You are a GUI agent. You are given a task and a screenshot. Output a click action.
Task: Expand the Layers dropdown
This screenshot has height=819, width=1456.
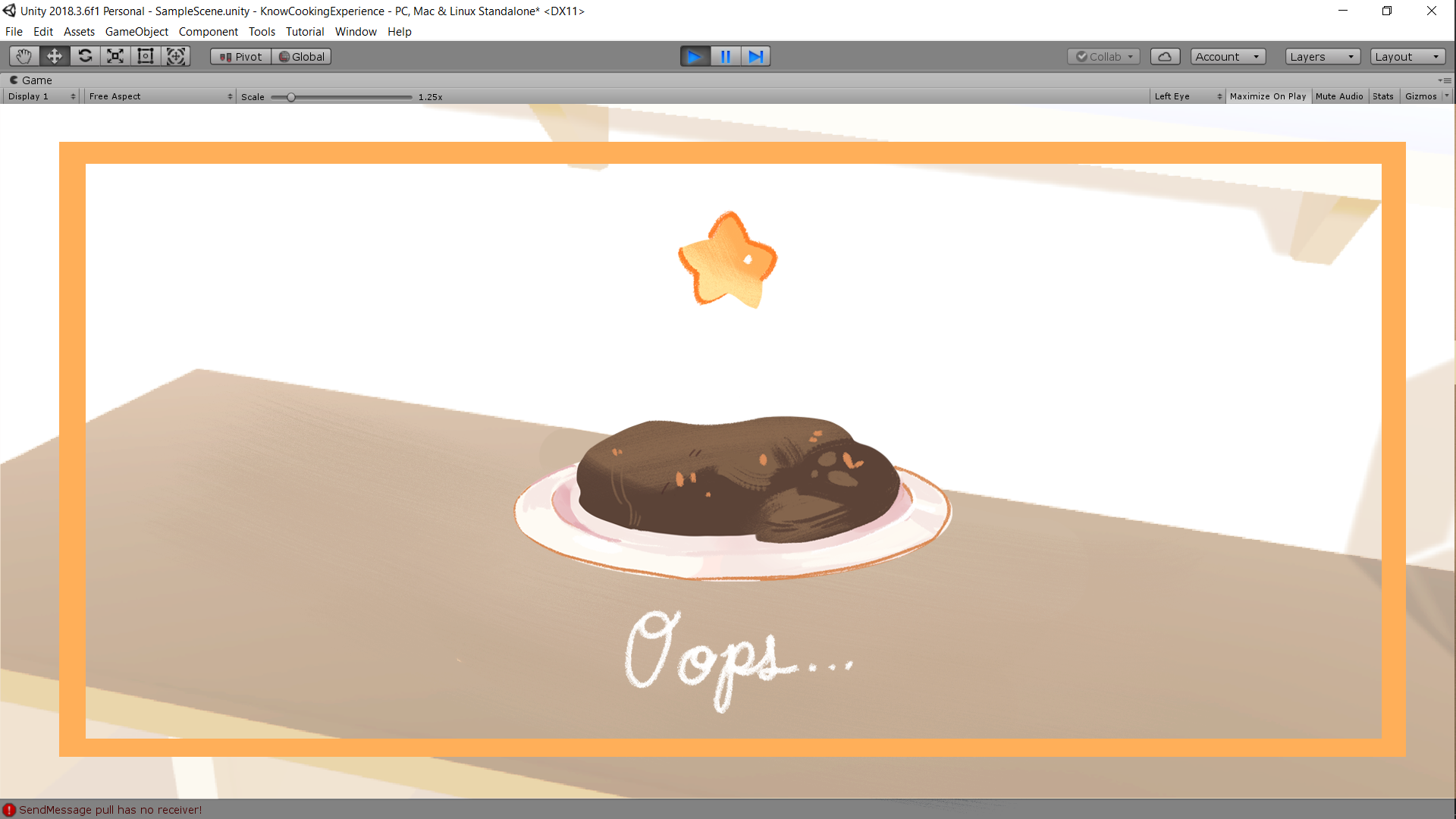click(x=1322, y=56)
